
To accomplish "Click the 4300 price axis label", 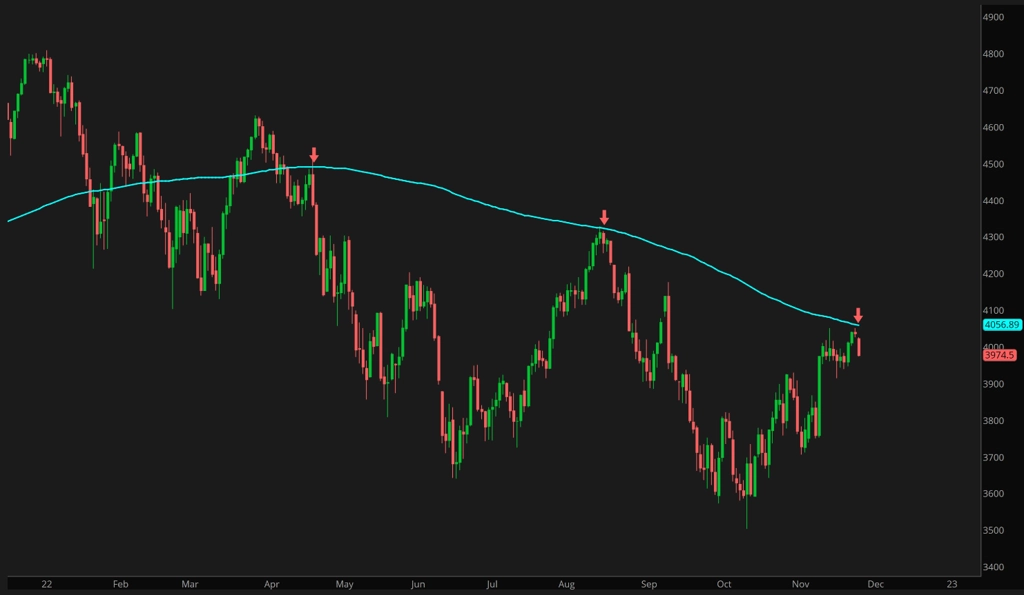I will coord(993,237).
